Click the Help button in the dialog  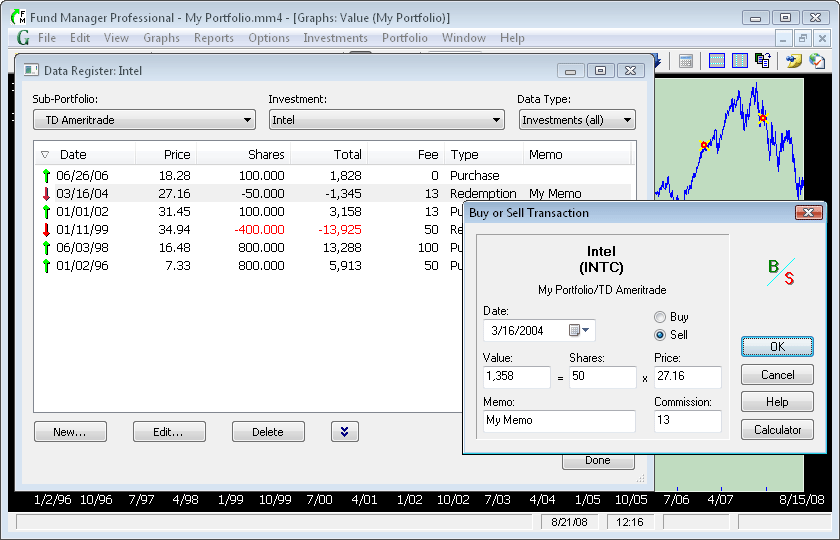coord(777,402)
